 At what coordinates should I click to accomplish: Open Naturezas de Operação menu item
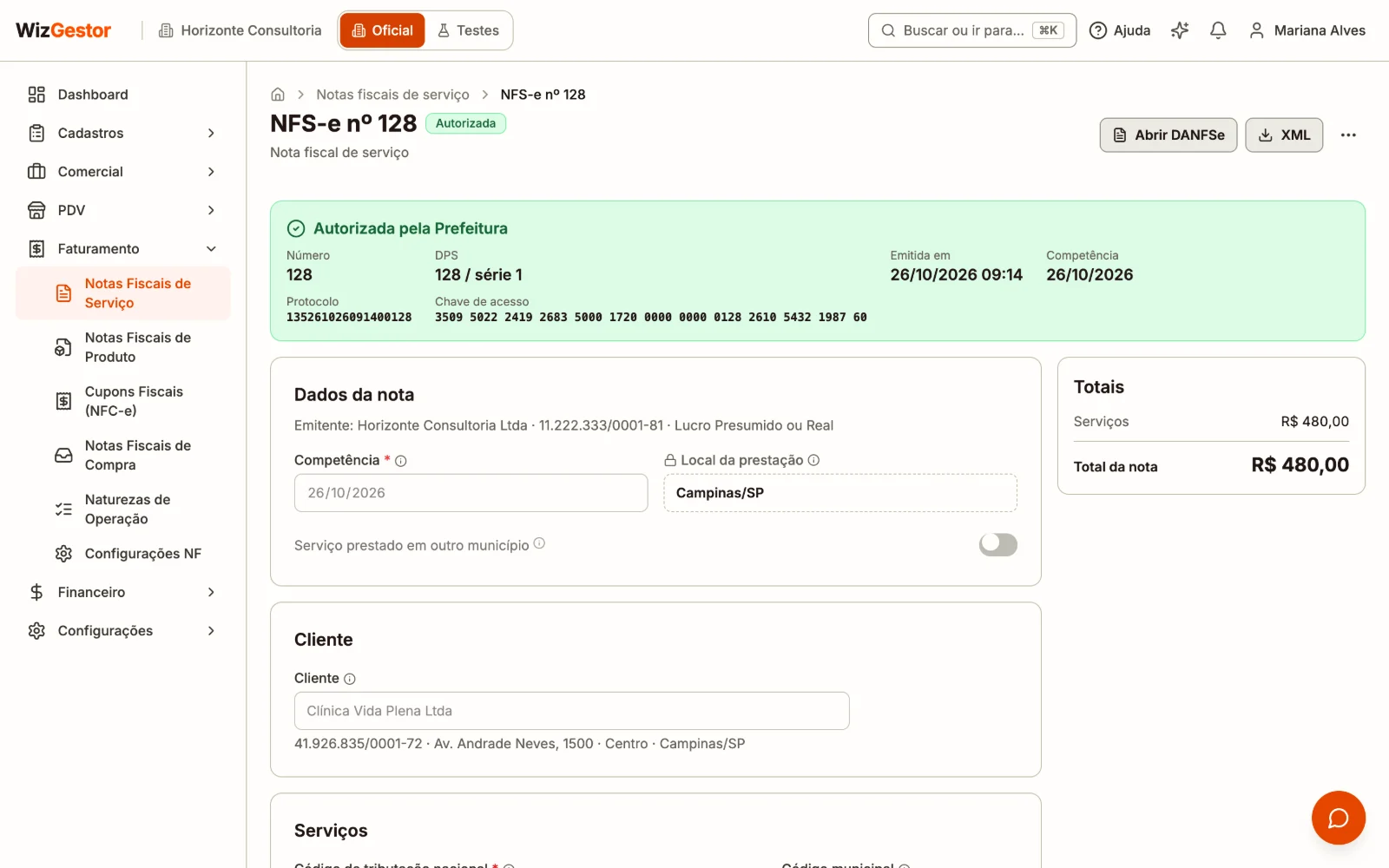tap(123, 510)
